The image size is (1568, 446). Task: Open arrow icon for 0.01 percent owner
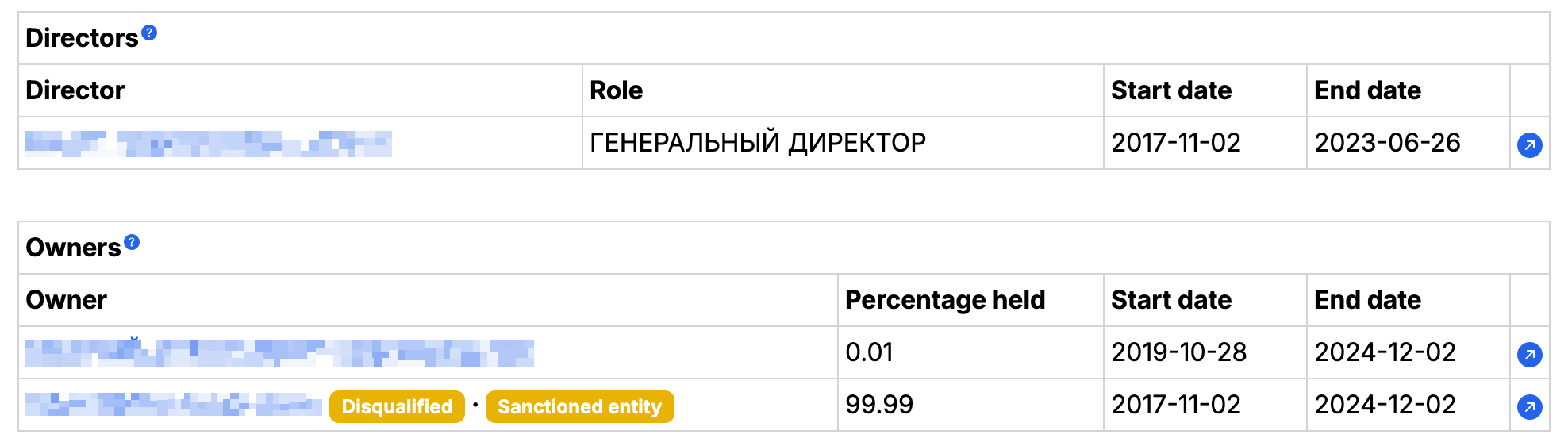coord(1529,355)
